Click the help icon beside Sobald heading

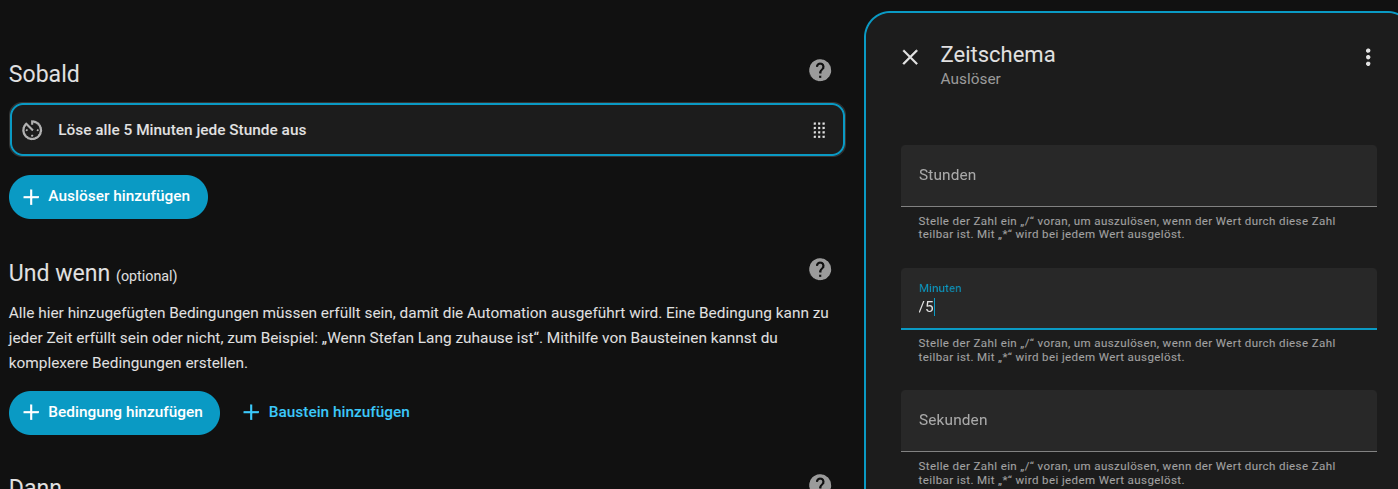click(820, 70)
